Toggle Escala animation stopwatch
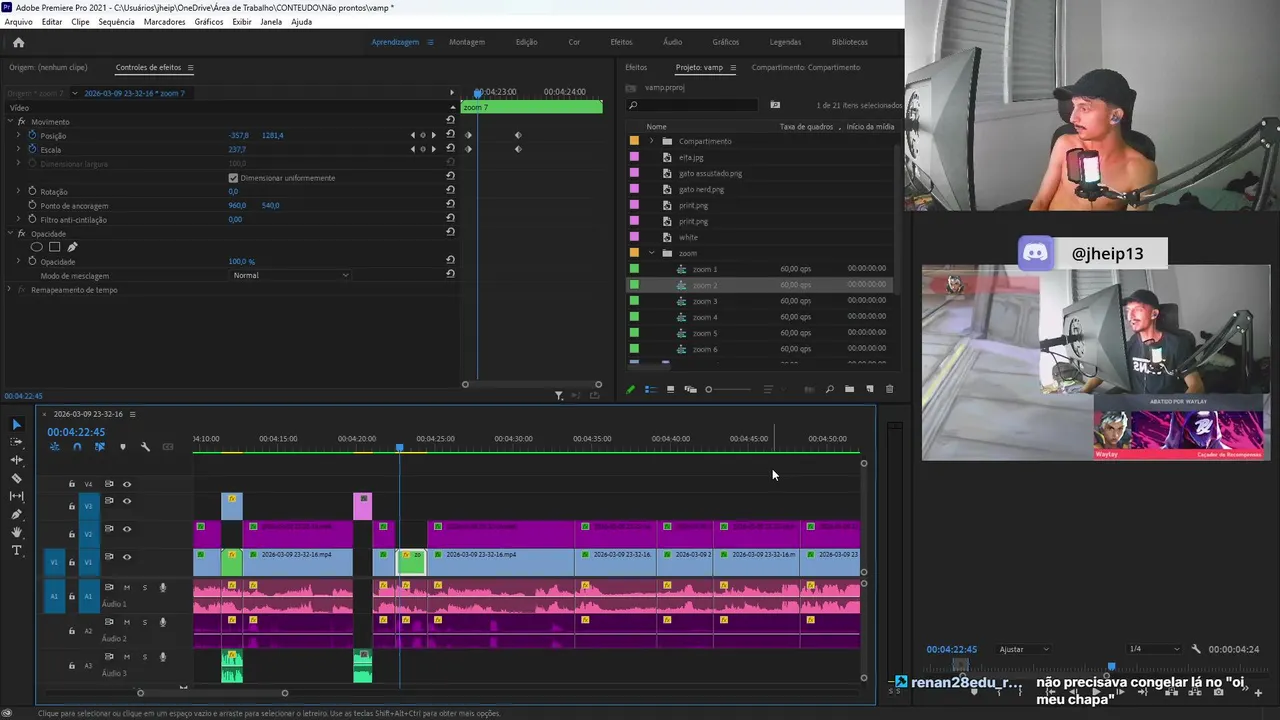 [x=32, y=149]
